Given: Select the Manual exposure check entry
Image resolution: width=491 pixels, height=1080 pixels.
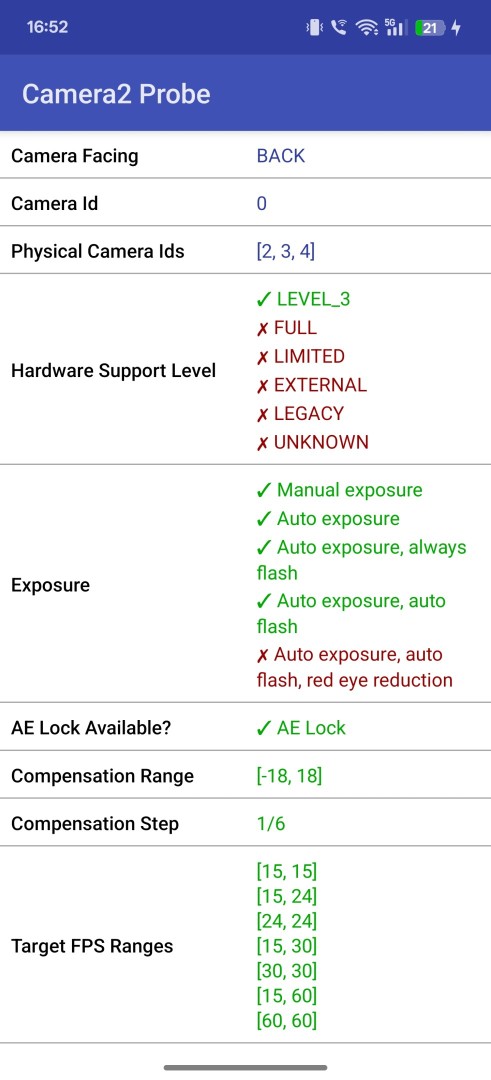Looking at the screenshot, I should (339, 490).
